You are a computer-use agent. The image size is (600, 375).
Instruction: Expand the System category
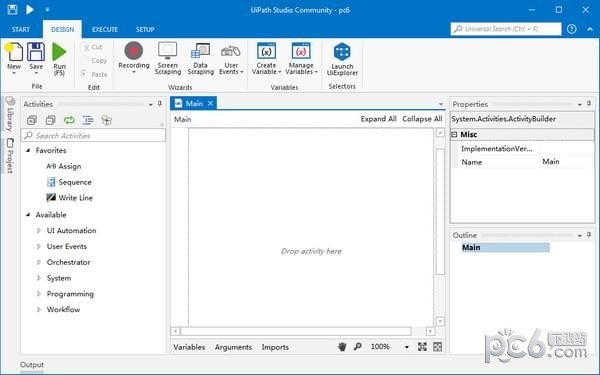tap(39, 278)
